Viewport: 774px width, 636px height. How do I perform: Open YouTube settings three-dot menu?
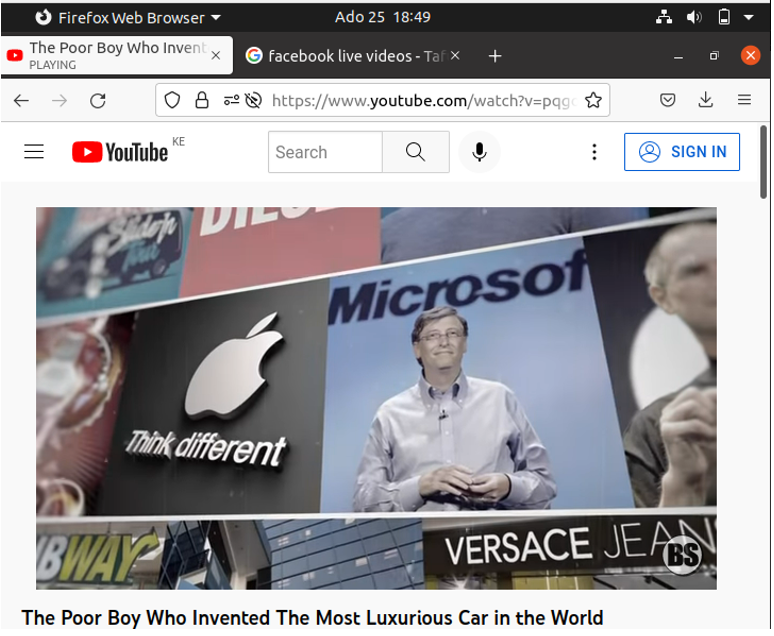point(594,152)
